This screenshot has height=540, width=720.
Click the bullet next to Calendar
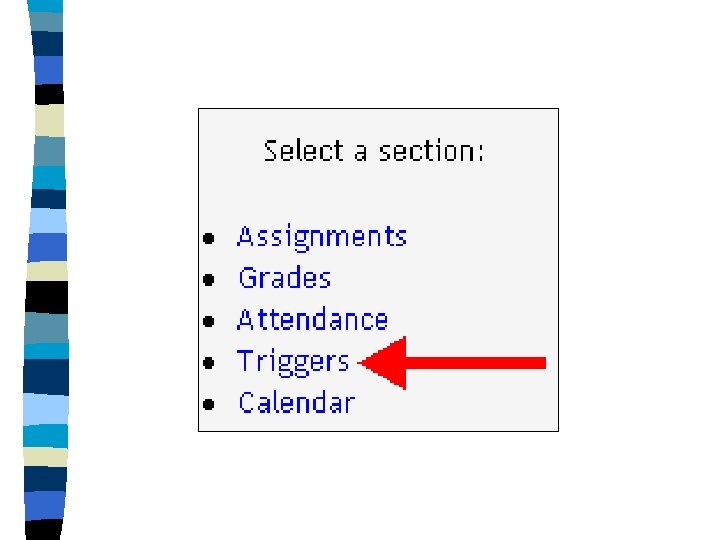208,405
